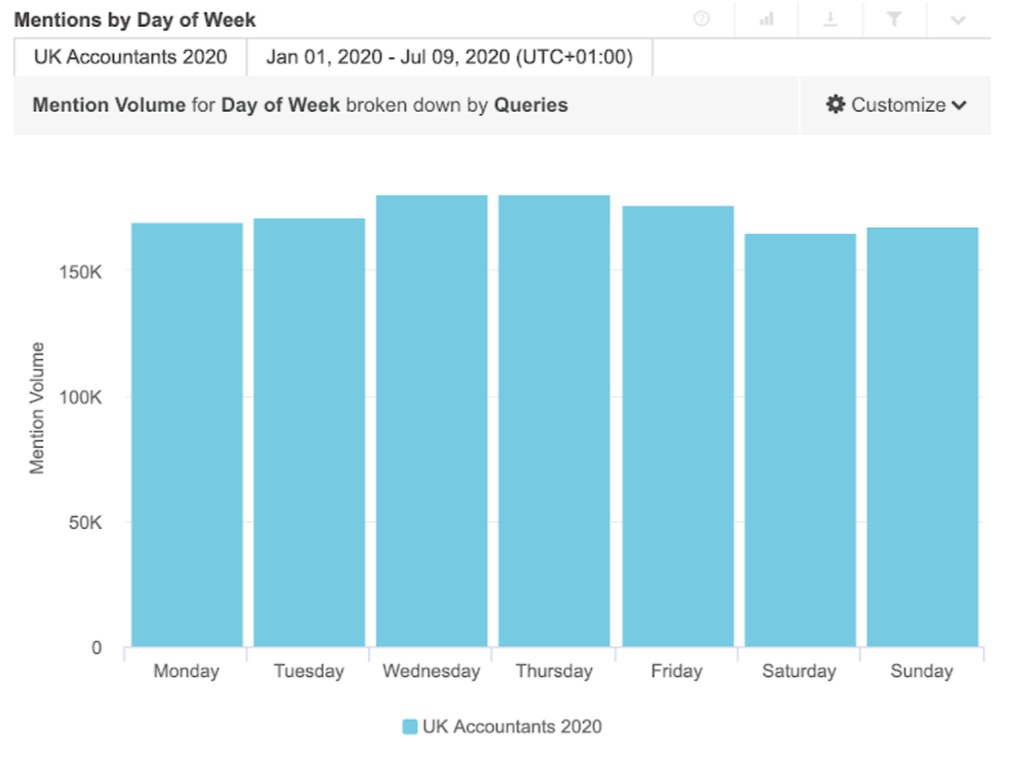This screenshot has height=757, width=1024.
Task: Click the help question mark icon
Action: (701, 19)
